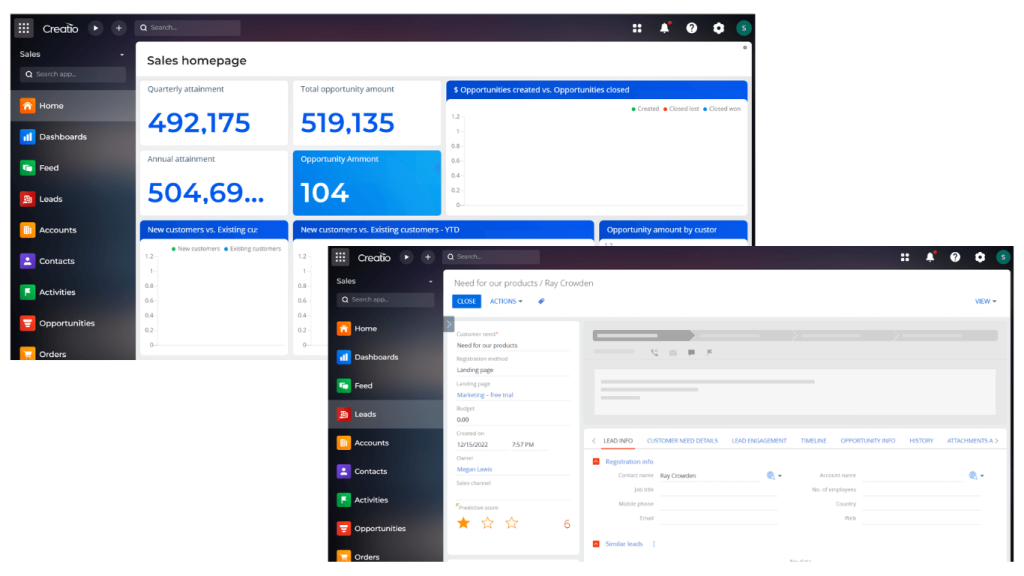This screenshot has width=1024, height=576.
Task: Open the HISTORY tab
Action: 921,441
